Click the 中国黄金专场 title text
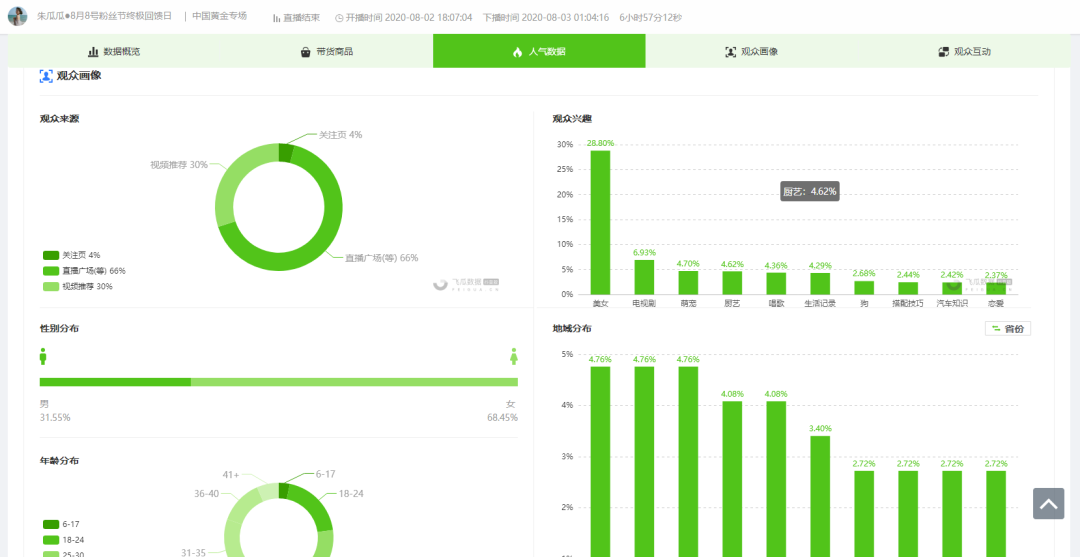The image size is (1080, 557). [220, 16]
